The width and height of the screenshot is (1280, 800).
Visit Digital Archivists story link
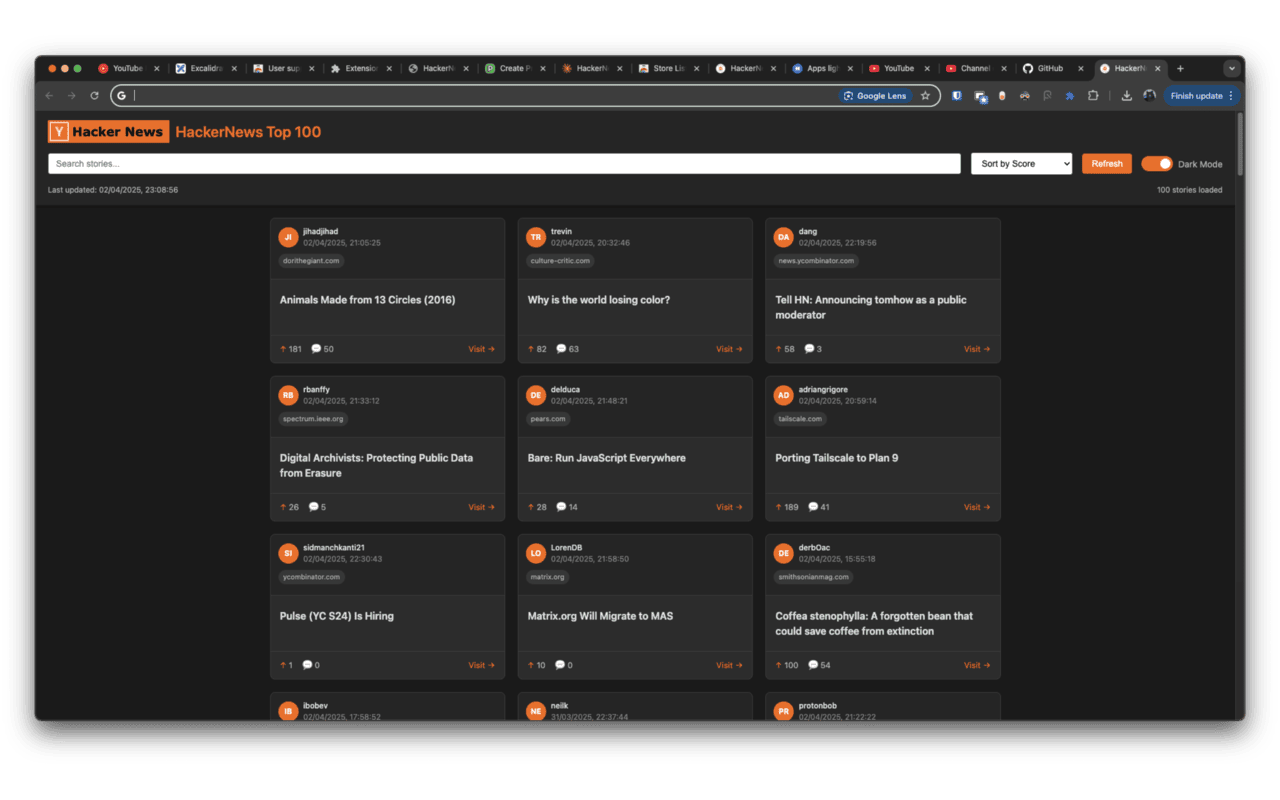481,507
